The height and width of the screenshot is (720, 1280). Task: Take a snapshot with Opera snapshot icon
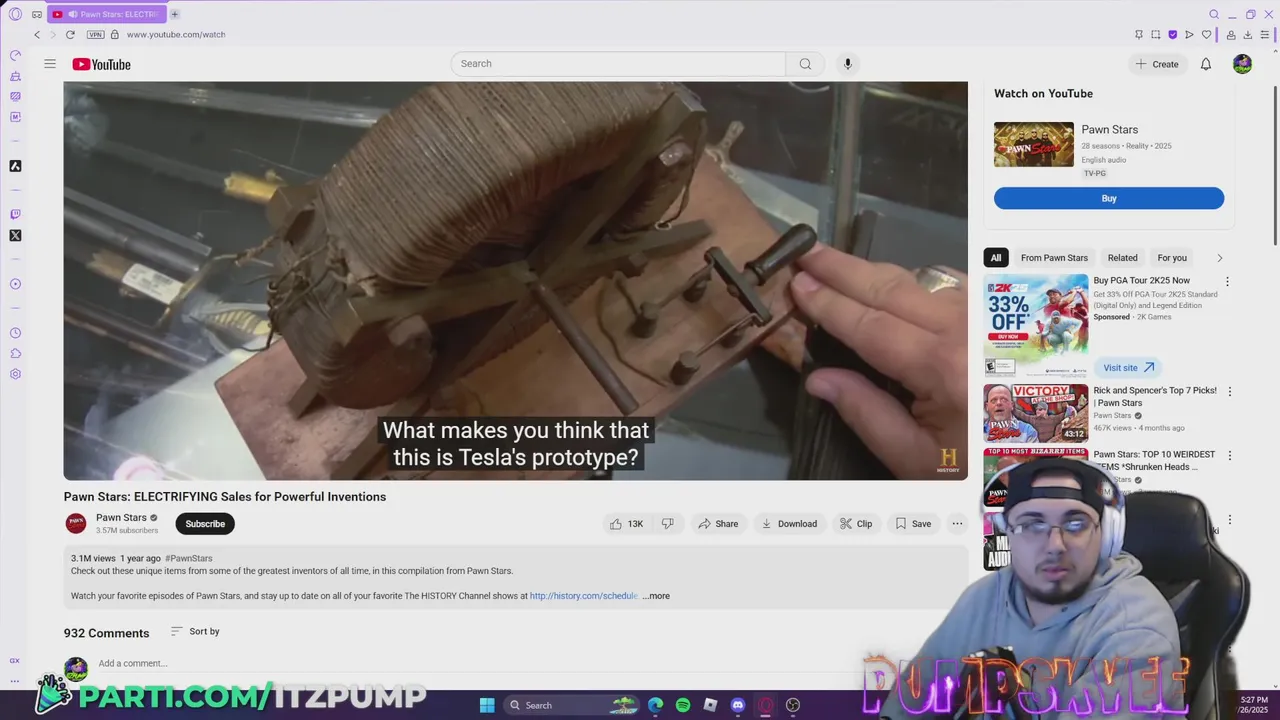tap(1155, 34)
